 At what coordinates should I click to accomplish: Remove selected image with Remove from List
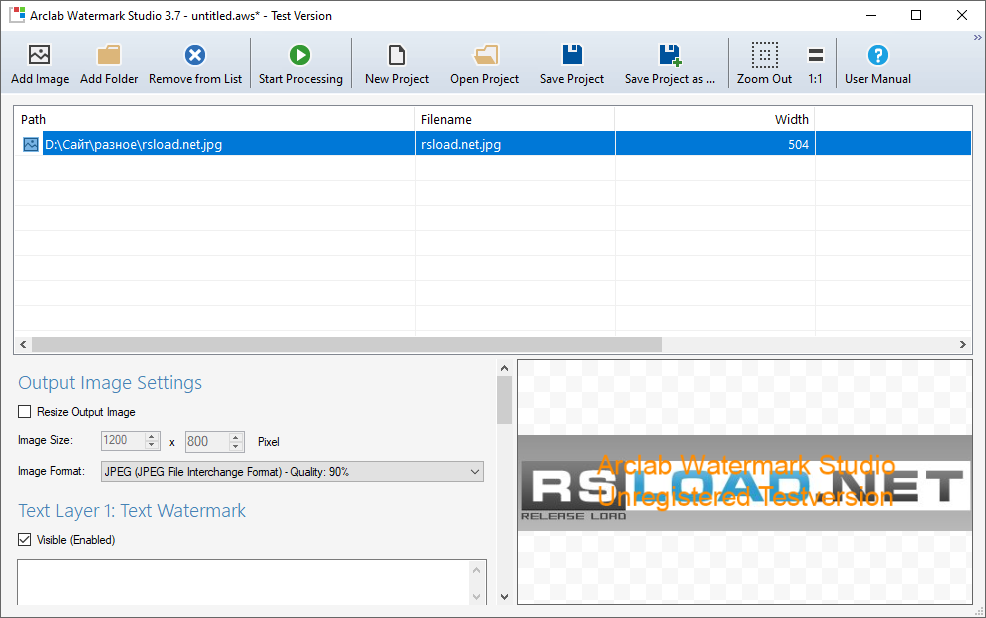pos(195,63)
